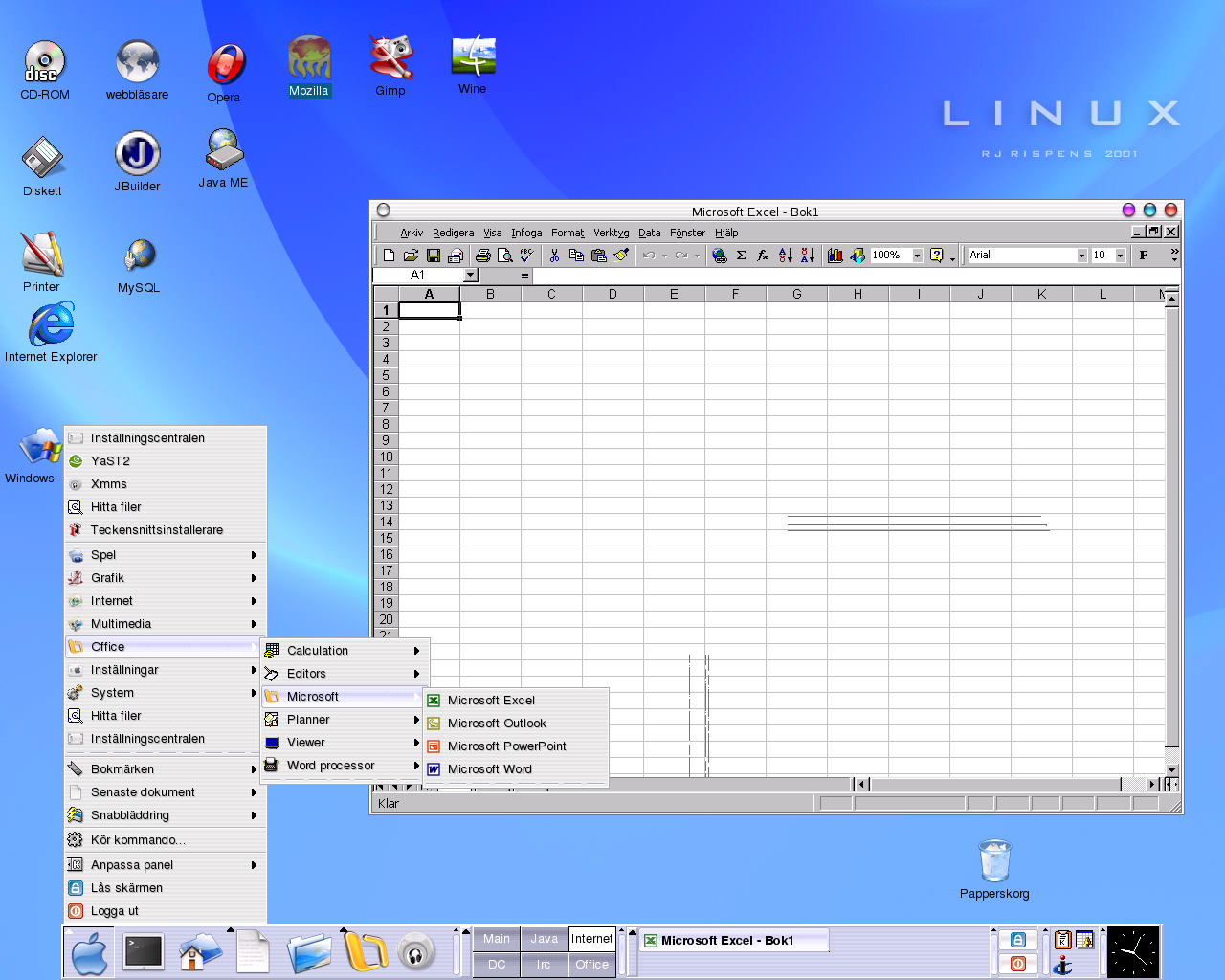Click the headphones icon in the panel

point(416,953)
